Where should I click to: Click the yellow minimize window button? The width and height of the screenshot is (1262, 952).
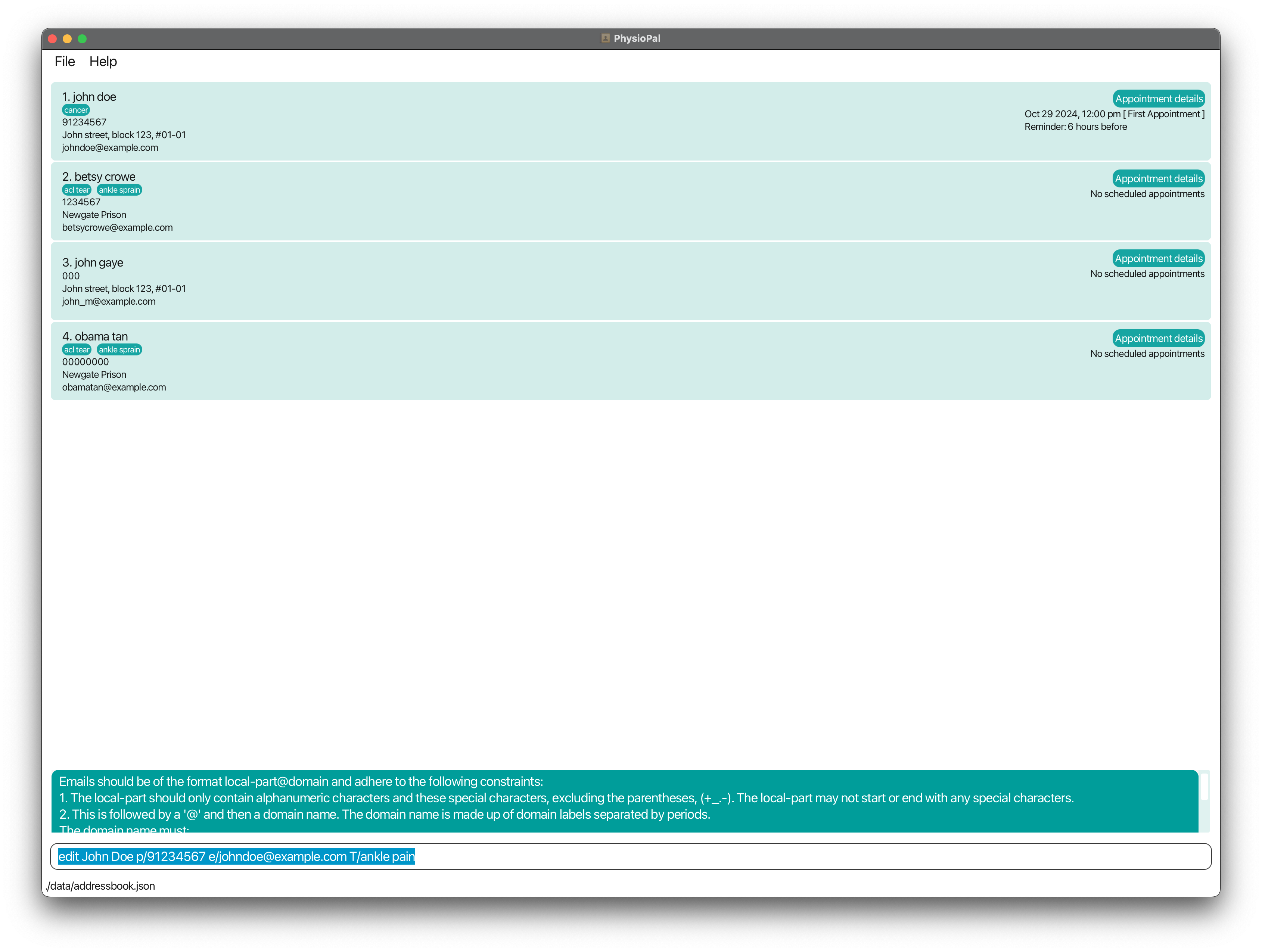[x=67, y=39]
